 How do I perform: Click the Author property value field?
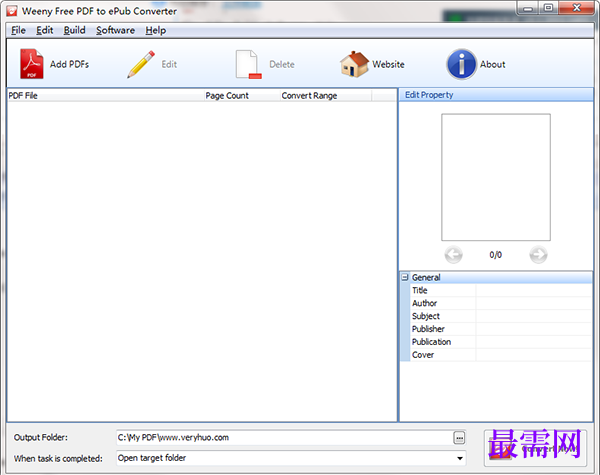click(534, 303)
